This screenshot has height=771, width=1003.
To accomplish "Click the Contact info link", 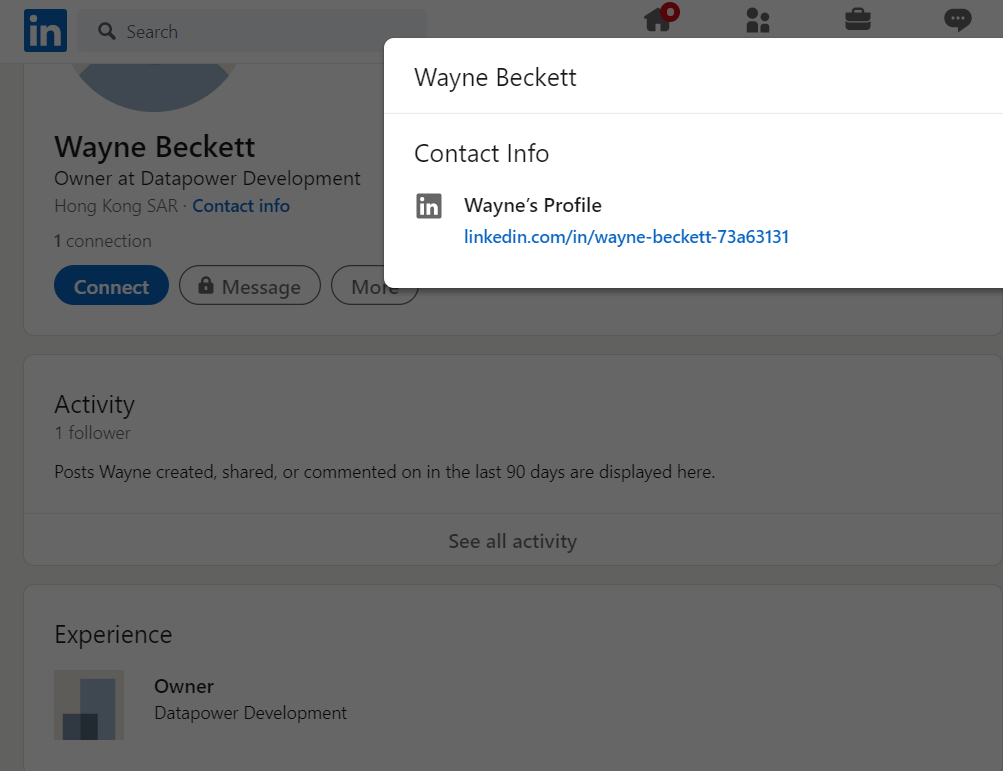I will 241,206.
